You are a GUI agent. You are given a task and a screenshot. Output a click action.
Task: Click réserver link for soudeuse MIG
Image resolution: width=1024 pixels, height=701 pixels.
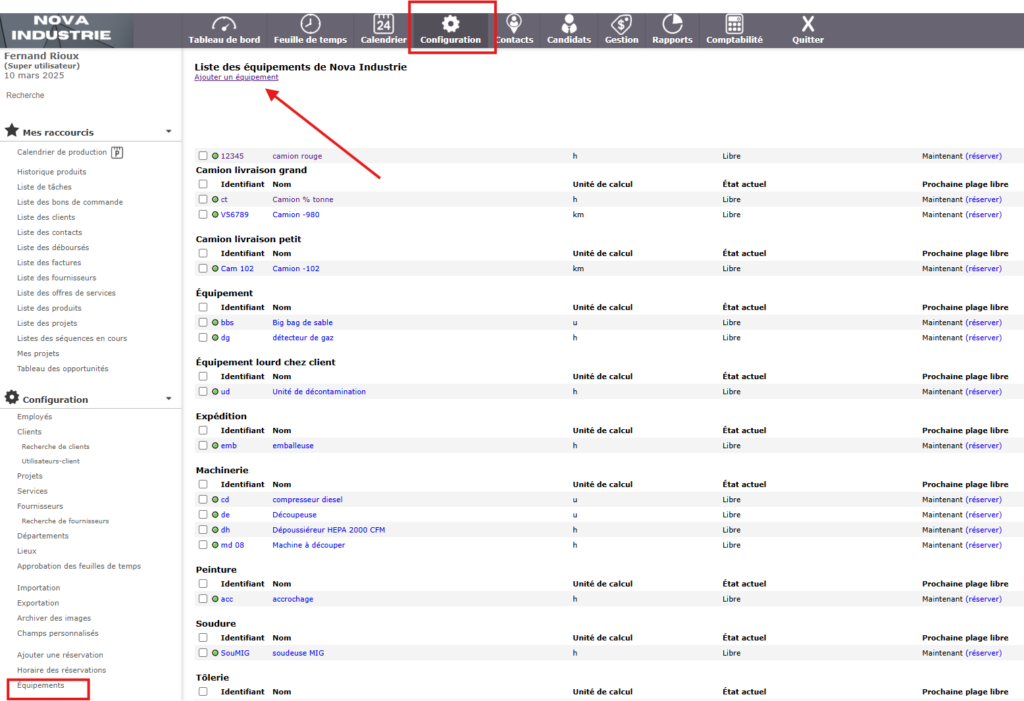click(983, 653)
